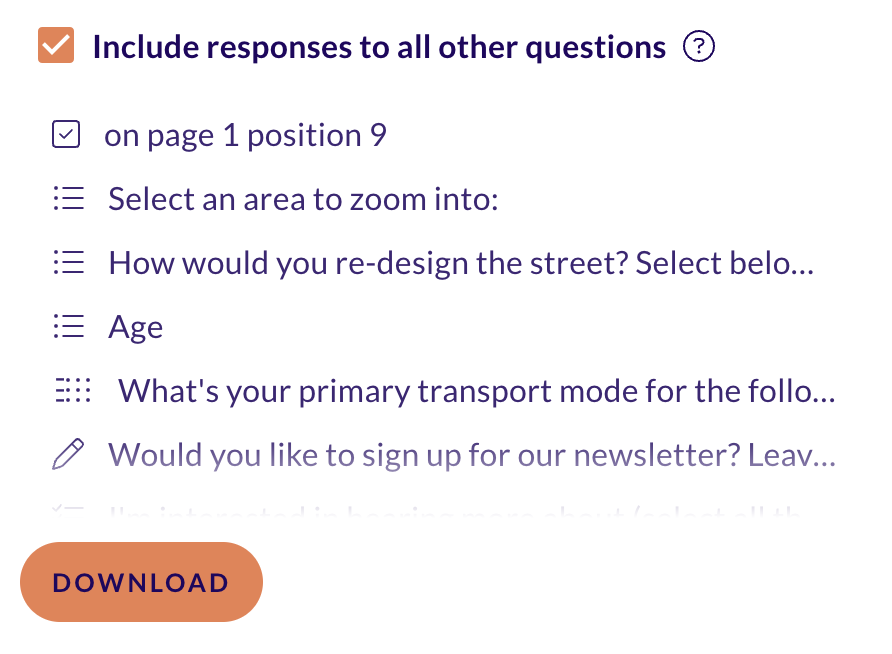Select 'What's your primary transport mode' question

[x=477, y=391]
